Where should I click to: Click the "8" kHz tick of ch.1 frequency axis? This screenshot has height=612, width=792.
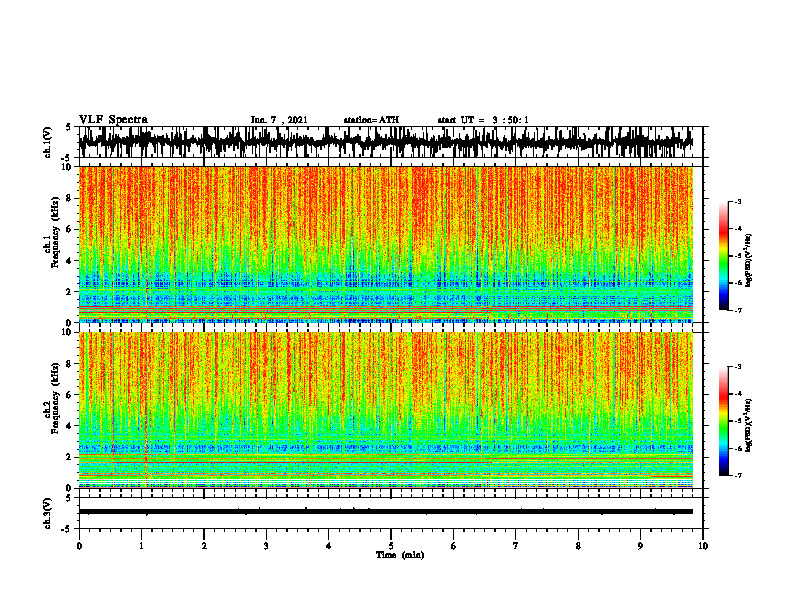click(x=70, y=198)
